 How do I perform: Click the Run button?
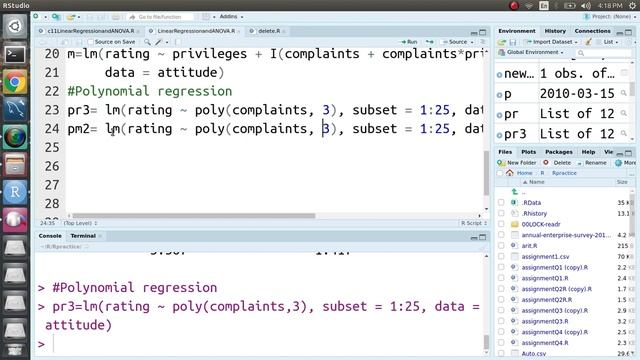coord(409,42)
